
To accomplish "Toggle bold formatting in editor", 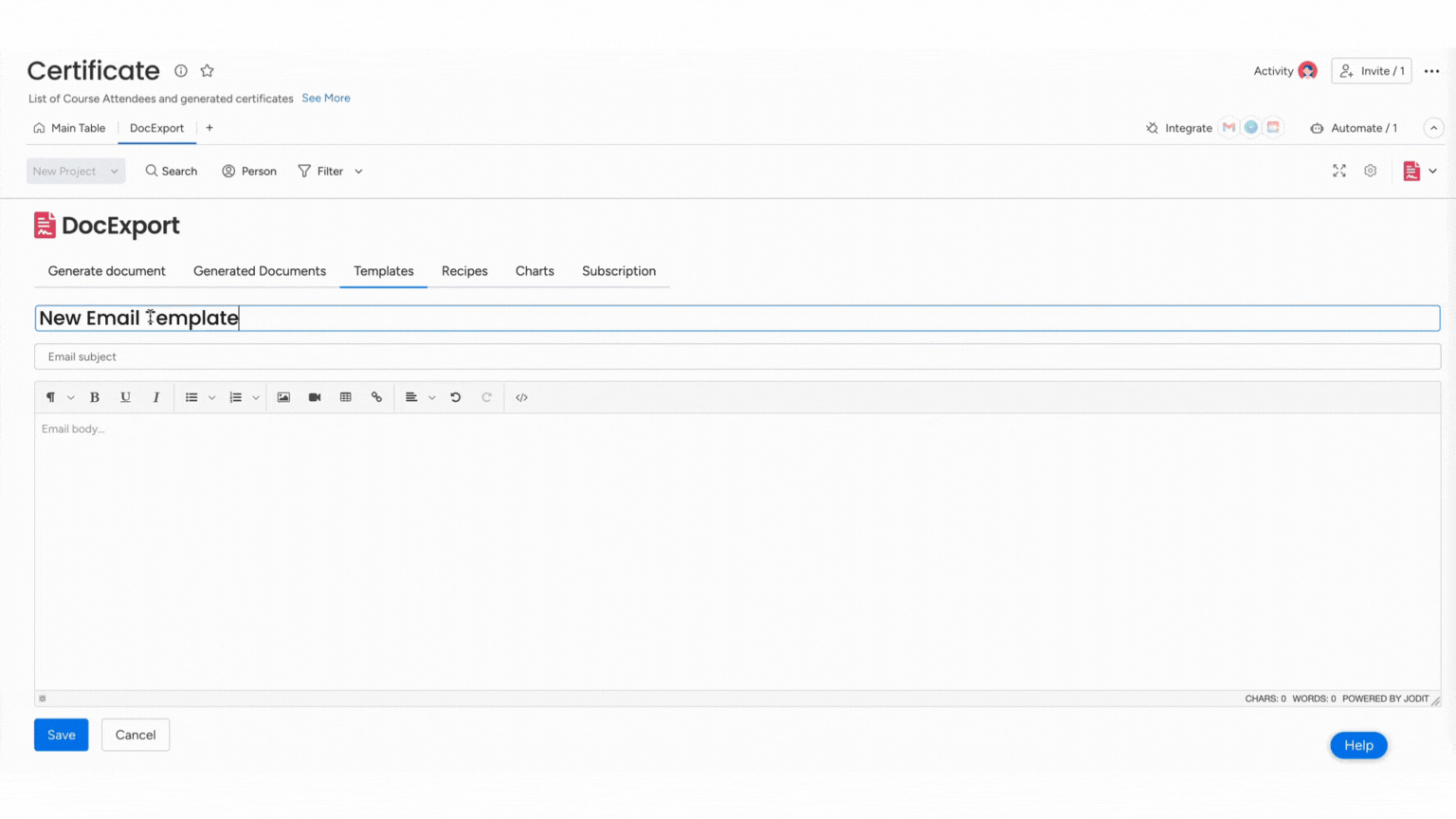I will 95,397.
